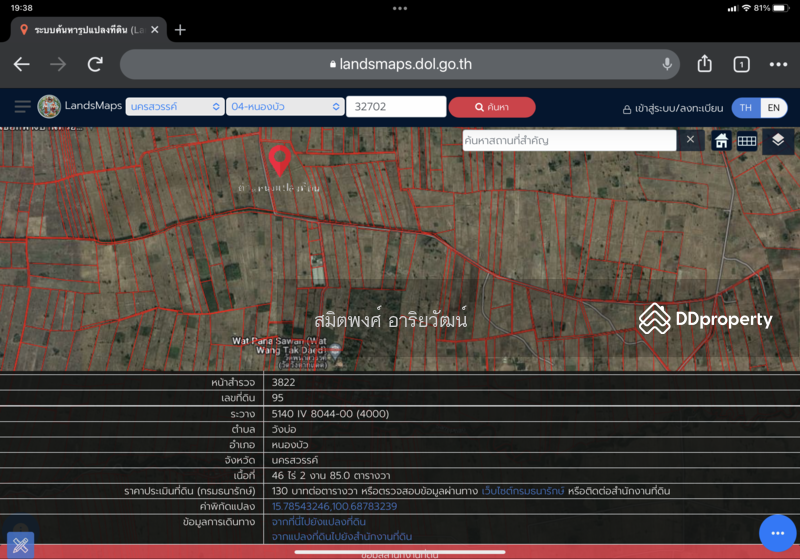This screenshot has height=559, width=800.
Task: Click จากแปลงที่ดินไปยังสำนักงานที่ดิน link
Action: point(341,536)
